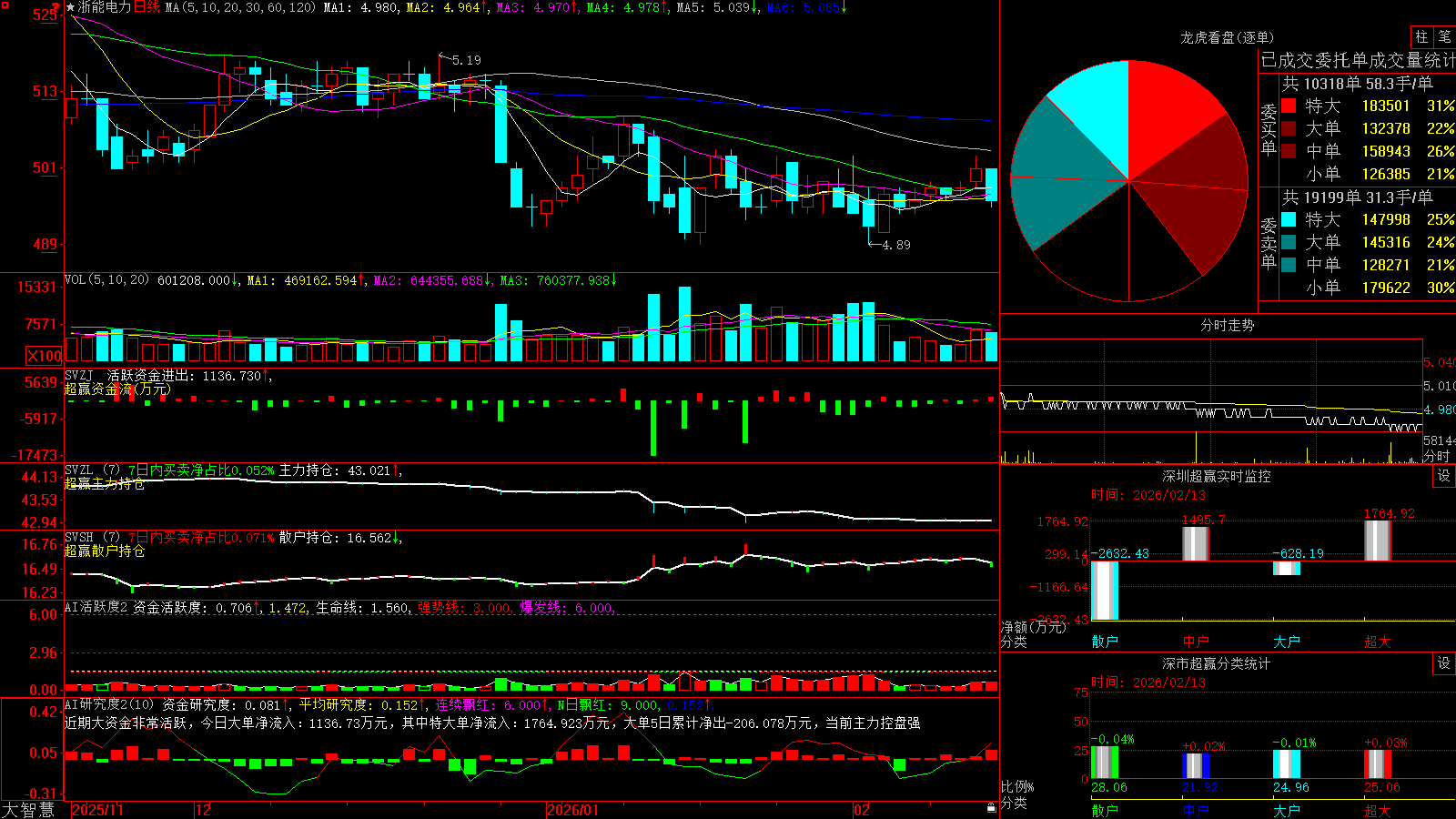Click the blue 中户 bar showing +0.02%
This screenshot has height=819, width=1456.
(1196, 765)
